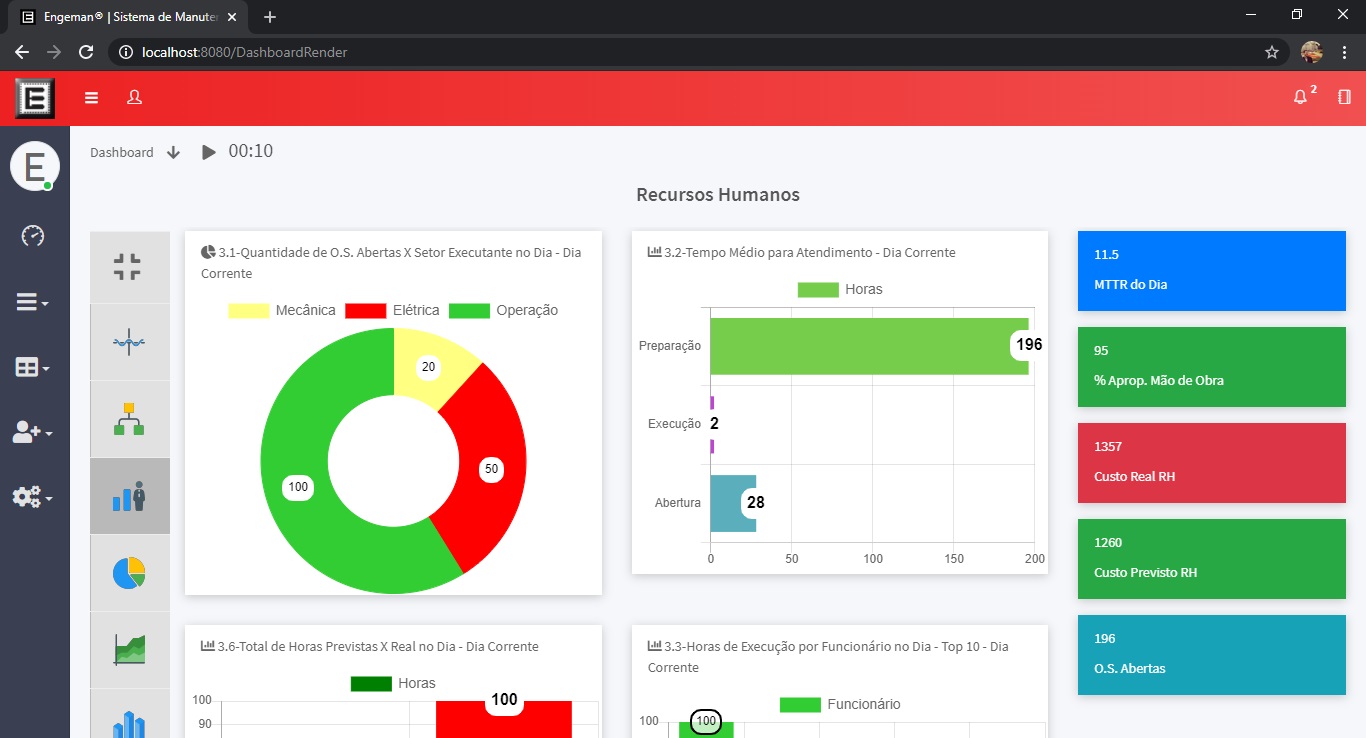Click the Abertura bar valued 28
1366x738 pixels.
(x=733, y=503)
